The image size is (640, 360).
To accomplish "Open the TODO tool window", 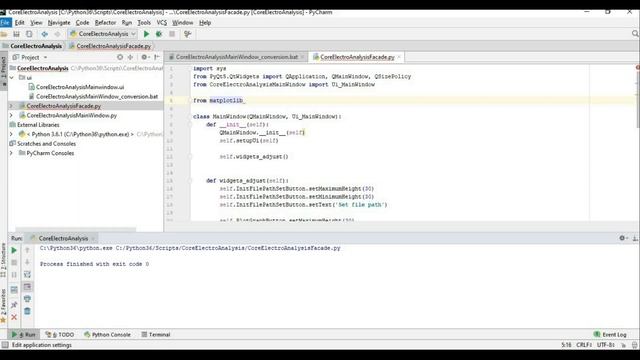I will coord(60,335).
